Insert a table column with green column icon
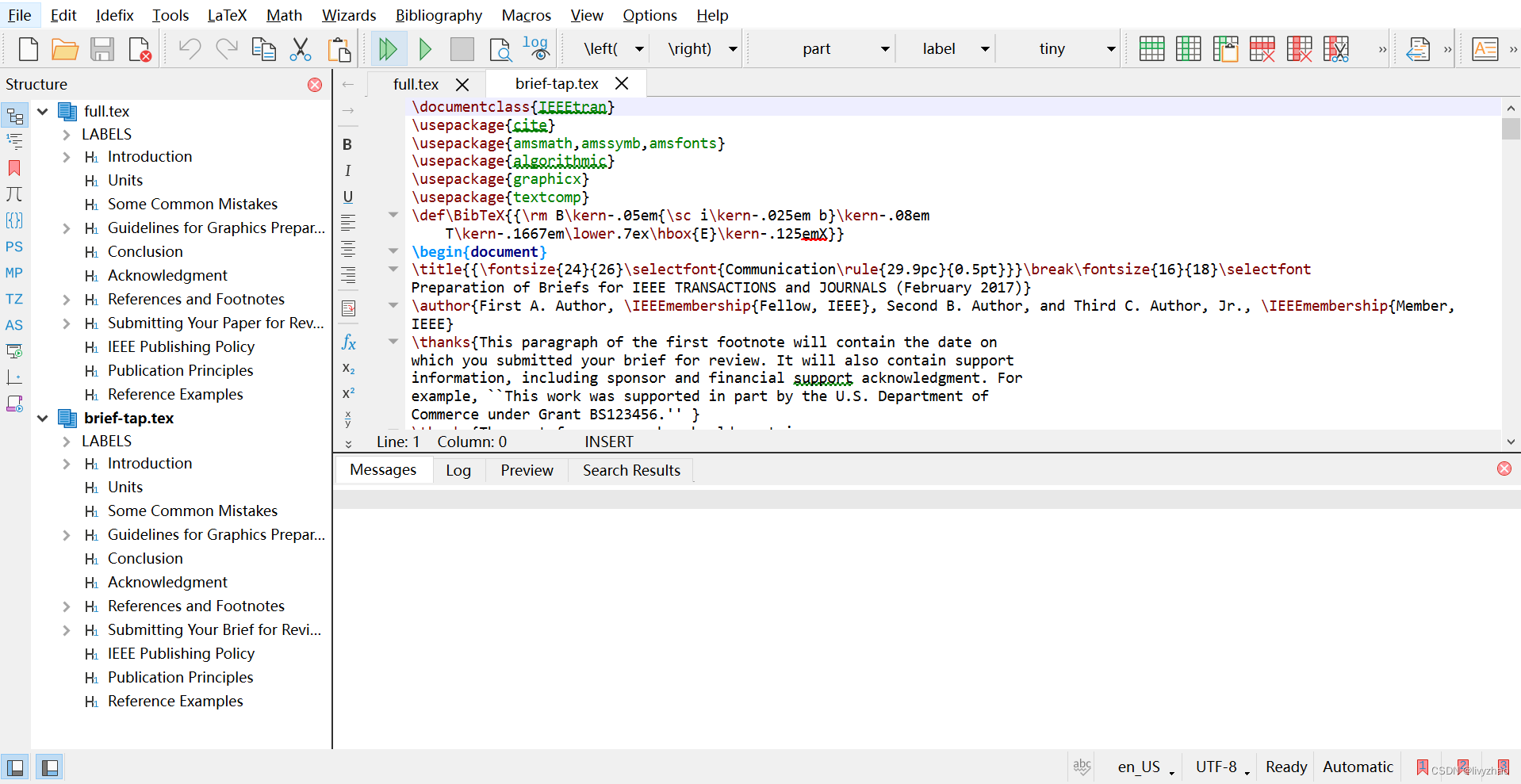 (1187, 48)
